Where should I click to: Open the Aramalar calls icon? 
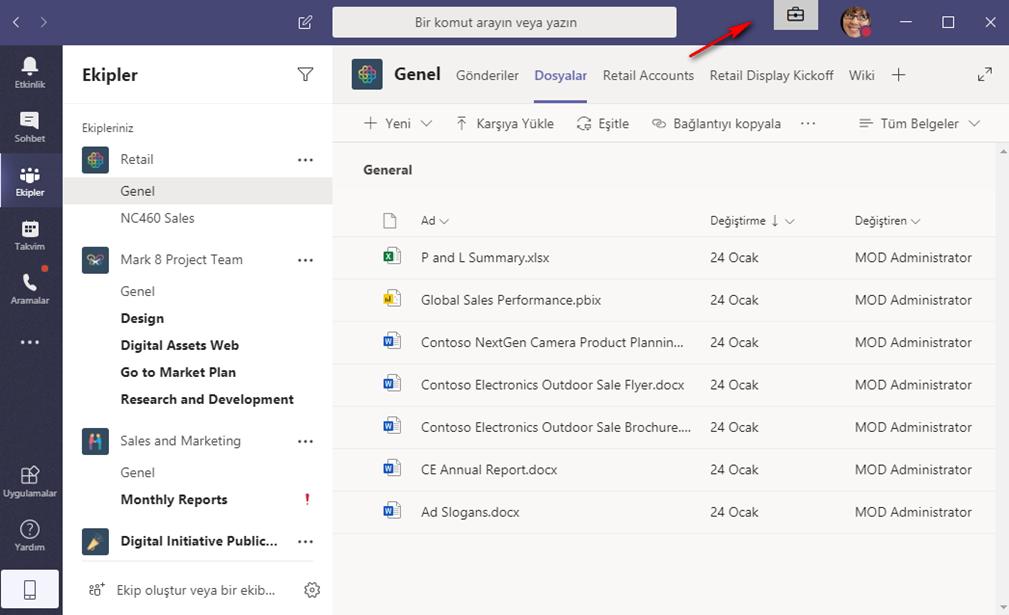tap(30, 289)
